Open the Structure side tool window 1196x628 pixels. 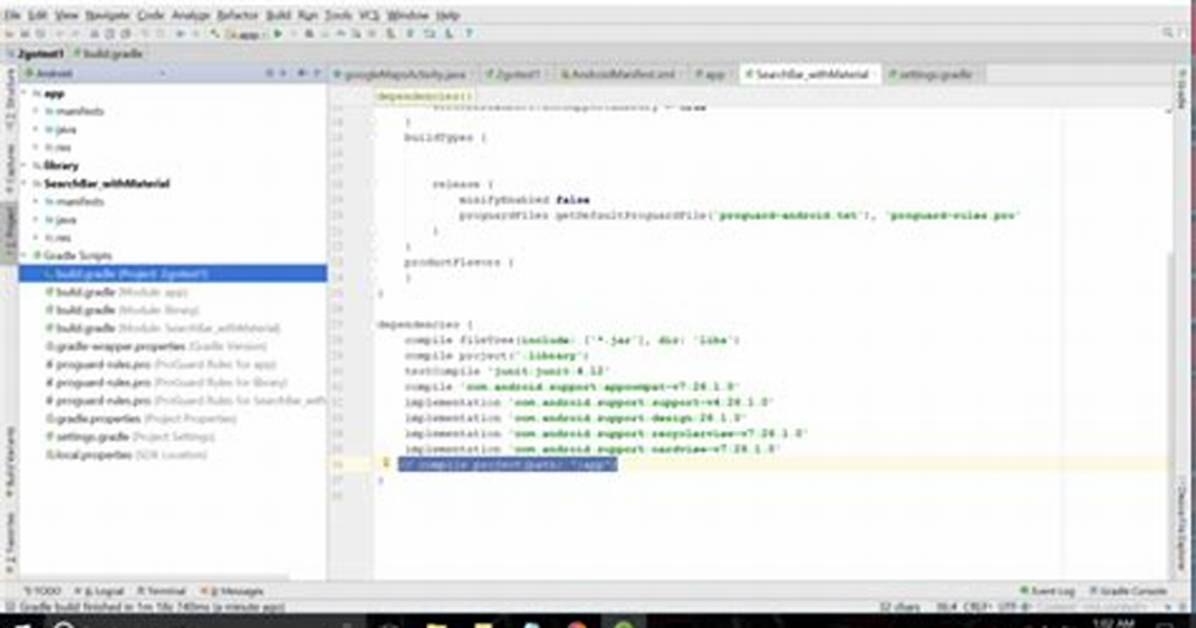pos(10,98)
